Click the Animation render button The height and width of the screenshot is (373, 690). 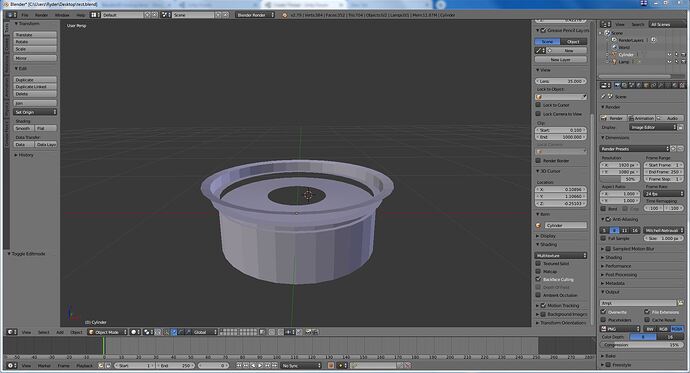coord(641,118)
